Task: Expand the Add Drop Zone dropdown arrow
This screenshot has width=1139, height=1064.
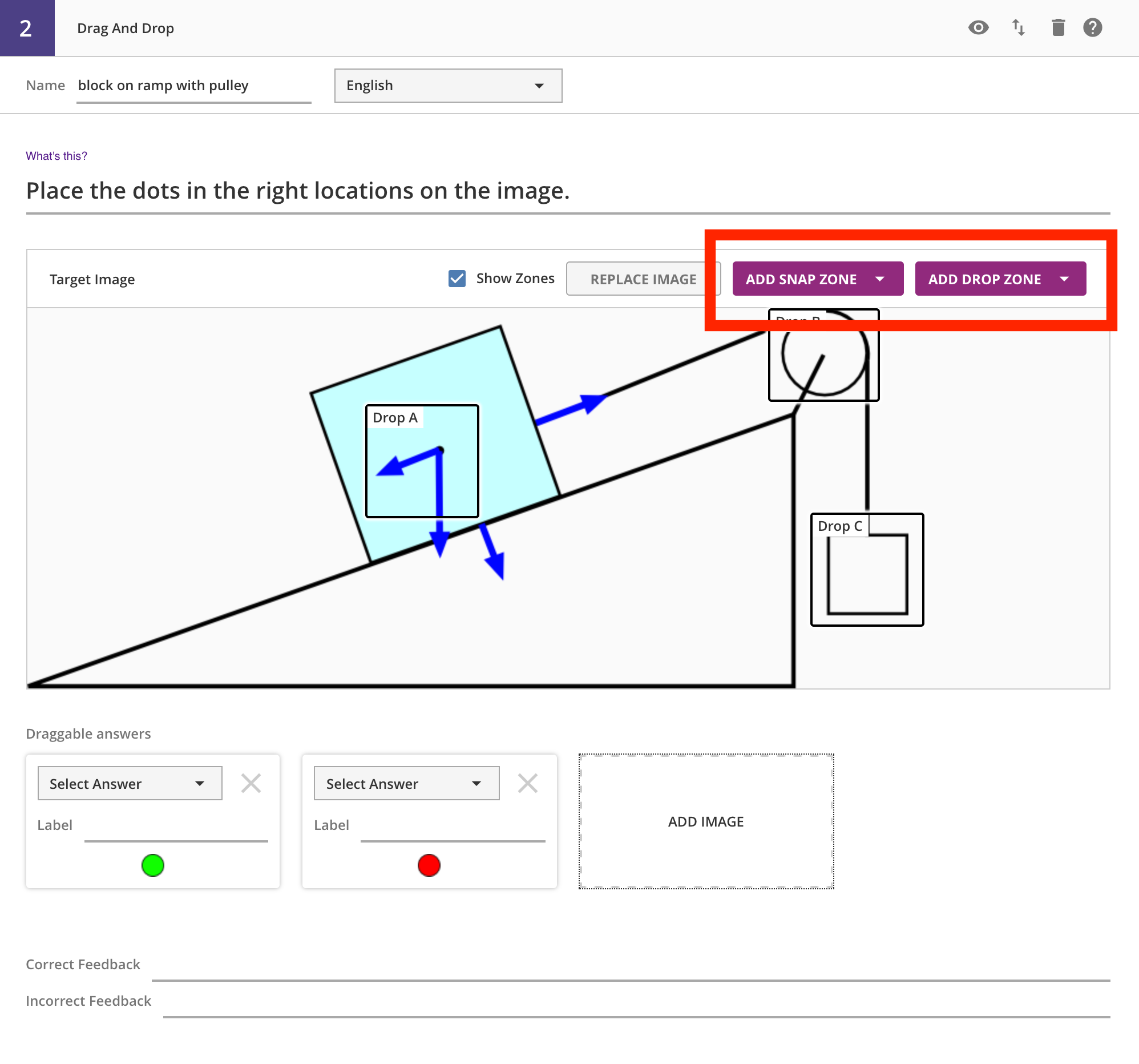Action: (1064, 279)
